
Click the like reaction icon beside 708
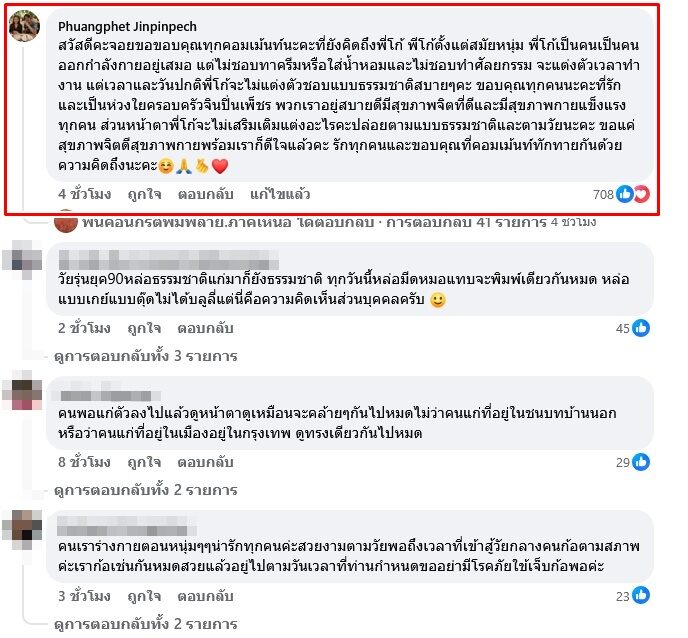[x=624, y=194]
